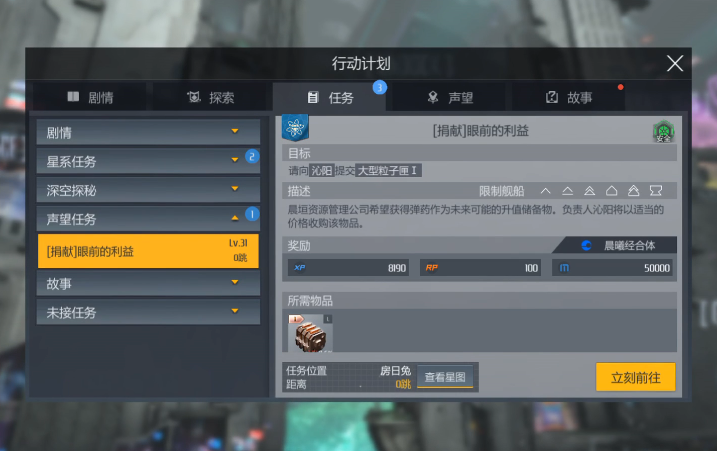Image resolution: width=717 pixels, height=451 pixels.
Task: Click the last ship class restriction icon
Action: click(656, 190)
